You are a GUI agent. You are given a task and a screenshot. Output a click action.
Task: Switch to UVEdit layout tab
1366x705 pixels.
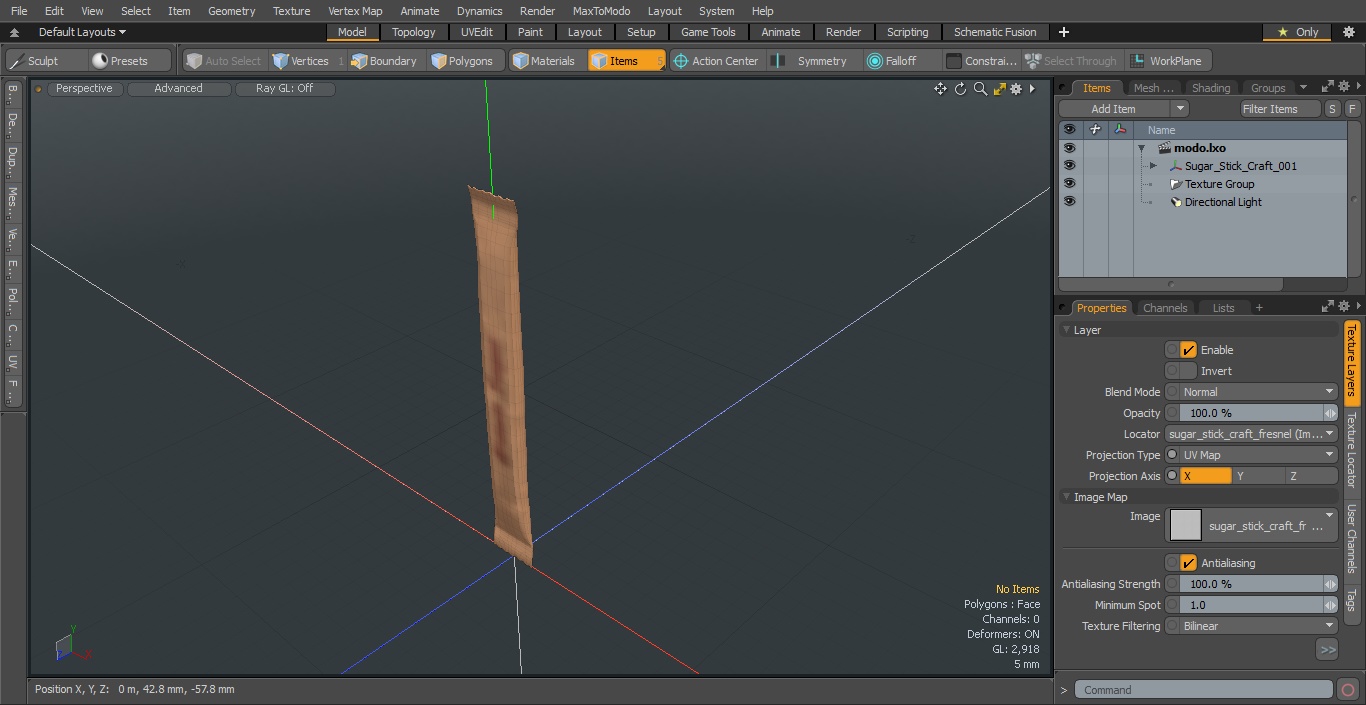[477, 32]
